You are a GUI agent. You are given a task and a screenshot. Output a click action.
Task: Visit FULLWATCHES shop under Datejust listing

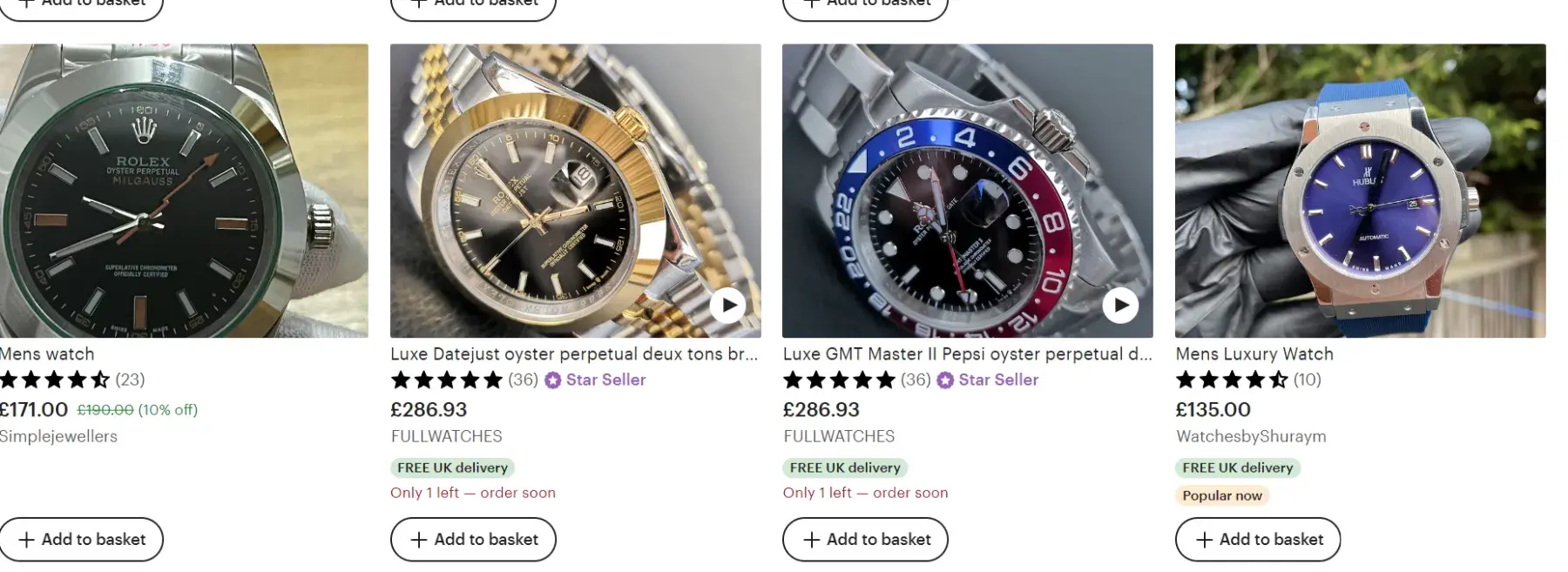447,436
